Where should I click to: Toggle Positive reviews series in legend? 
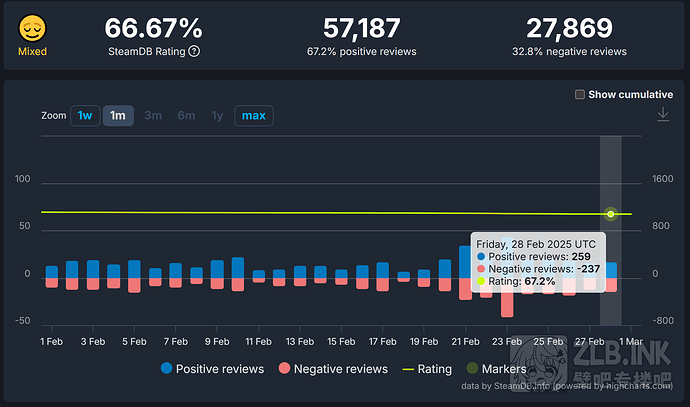212,369
